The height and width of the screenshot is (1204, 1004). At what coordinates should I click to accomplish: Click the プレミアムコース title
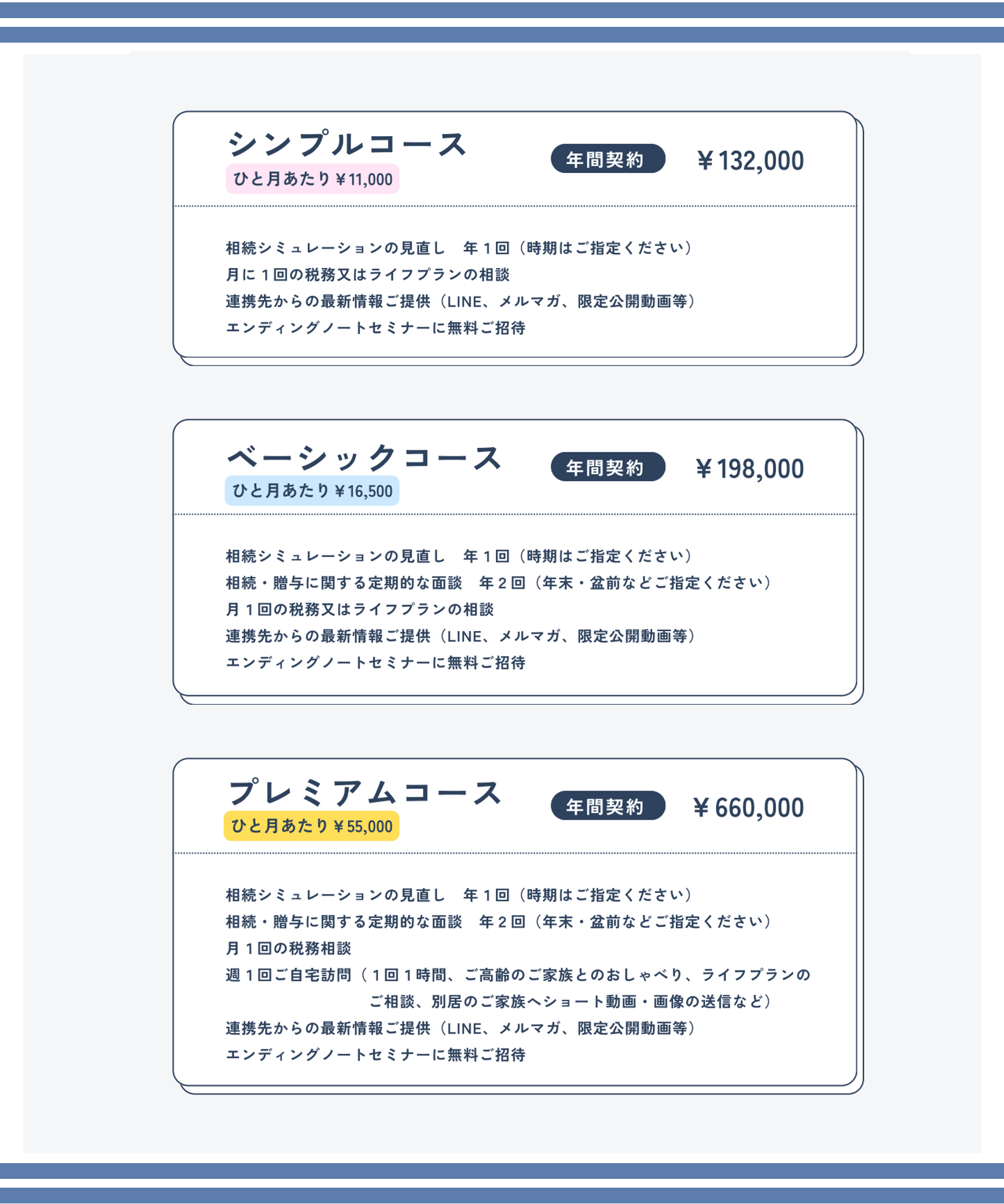(x=364, y=793)
